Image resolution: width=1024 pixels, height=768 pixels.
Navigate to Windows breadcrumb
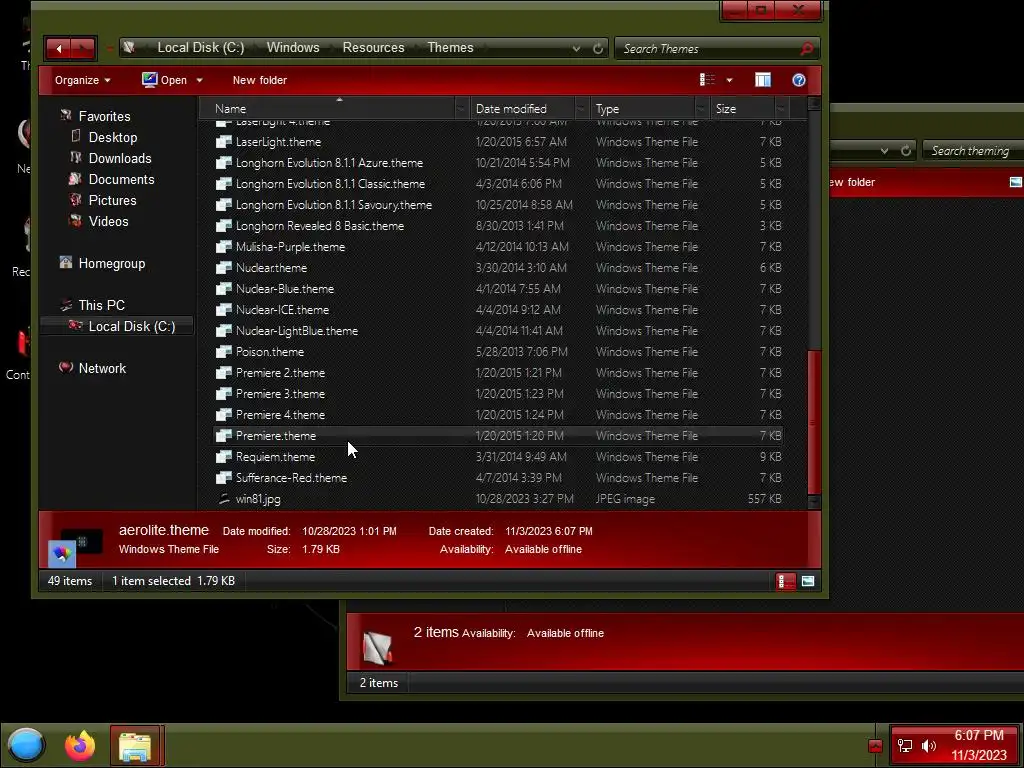(293, 47)
